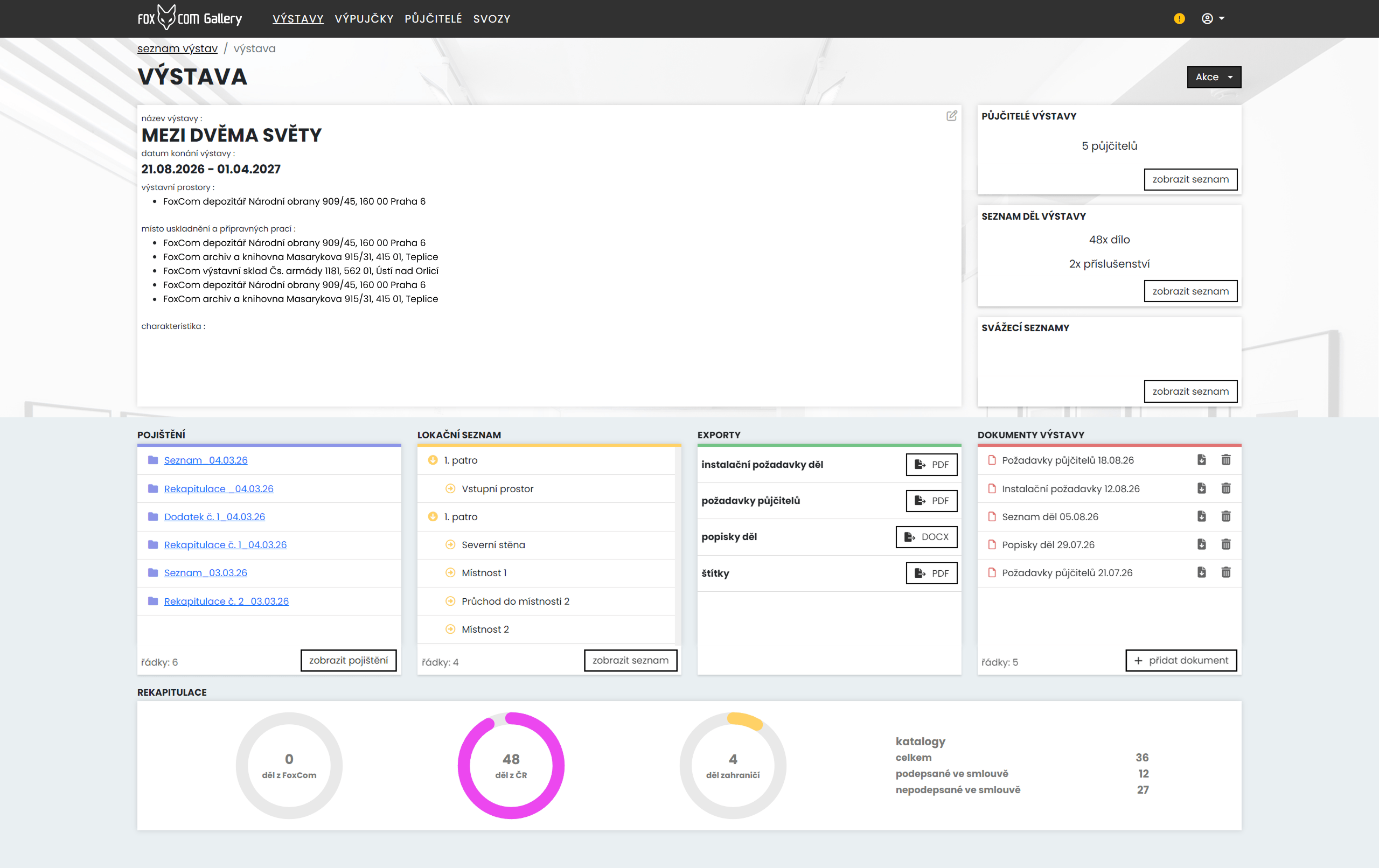1379x868 pixels.
Task: Open the VÝPŮJČKY navigation menu
Action: pyautogui.click(x=364, y=18)
